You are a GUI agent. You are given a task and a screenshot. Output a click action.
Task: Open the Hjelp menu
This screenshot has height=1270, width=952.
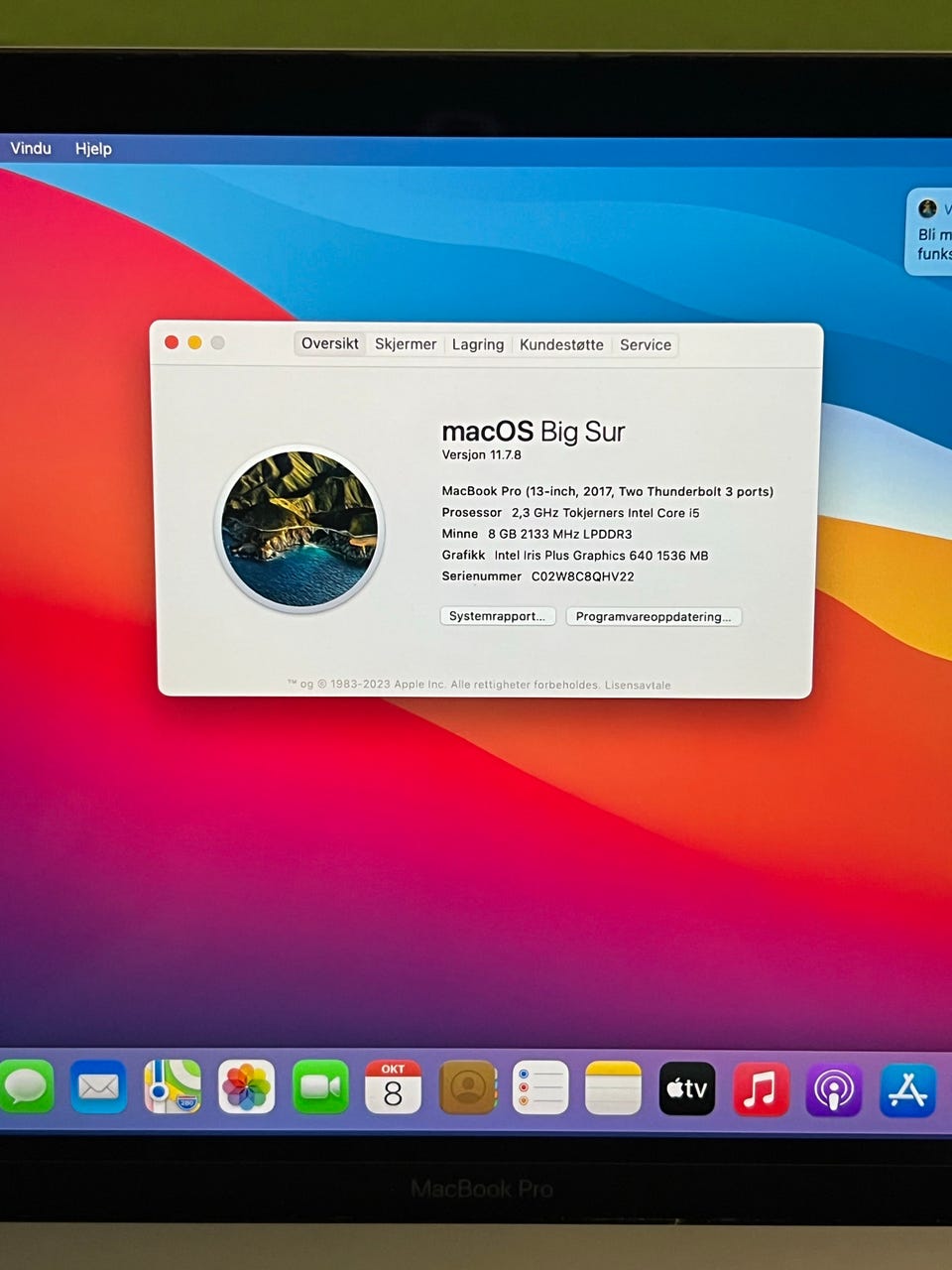coord(93,149)
